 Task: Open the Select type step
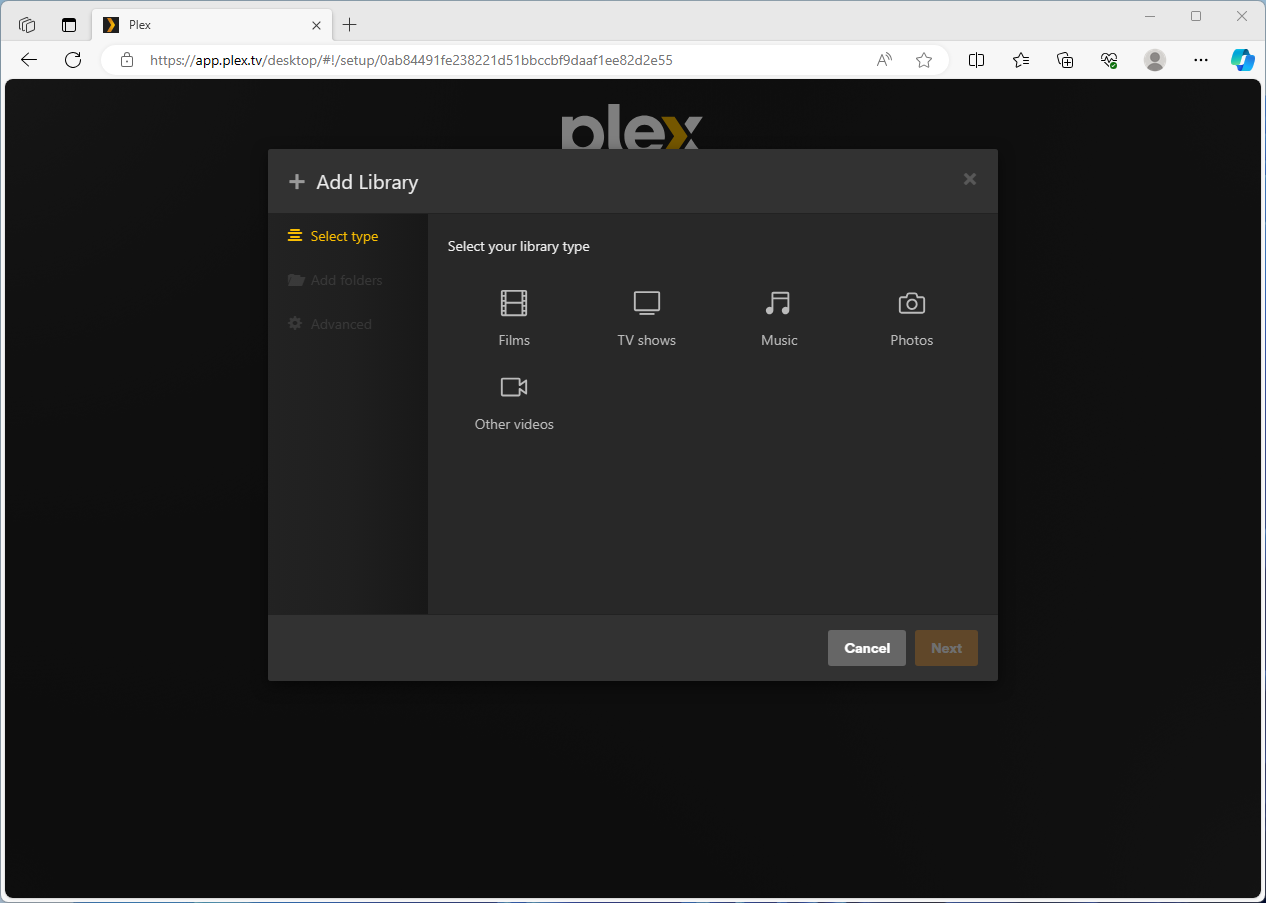333,236
